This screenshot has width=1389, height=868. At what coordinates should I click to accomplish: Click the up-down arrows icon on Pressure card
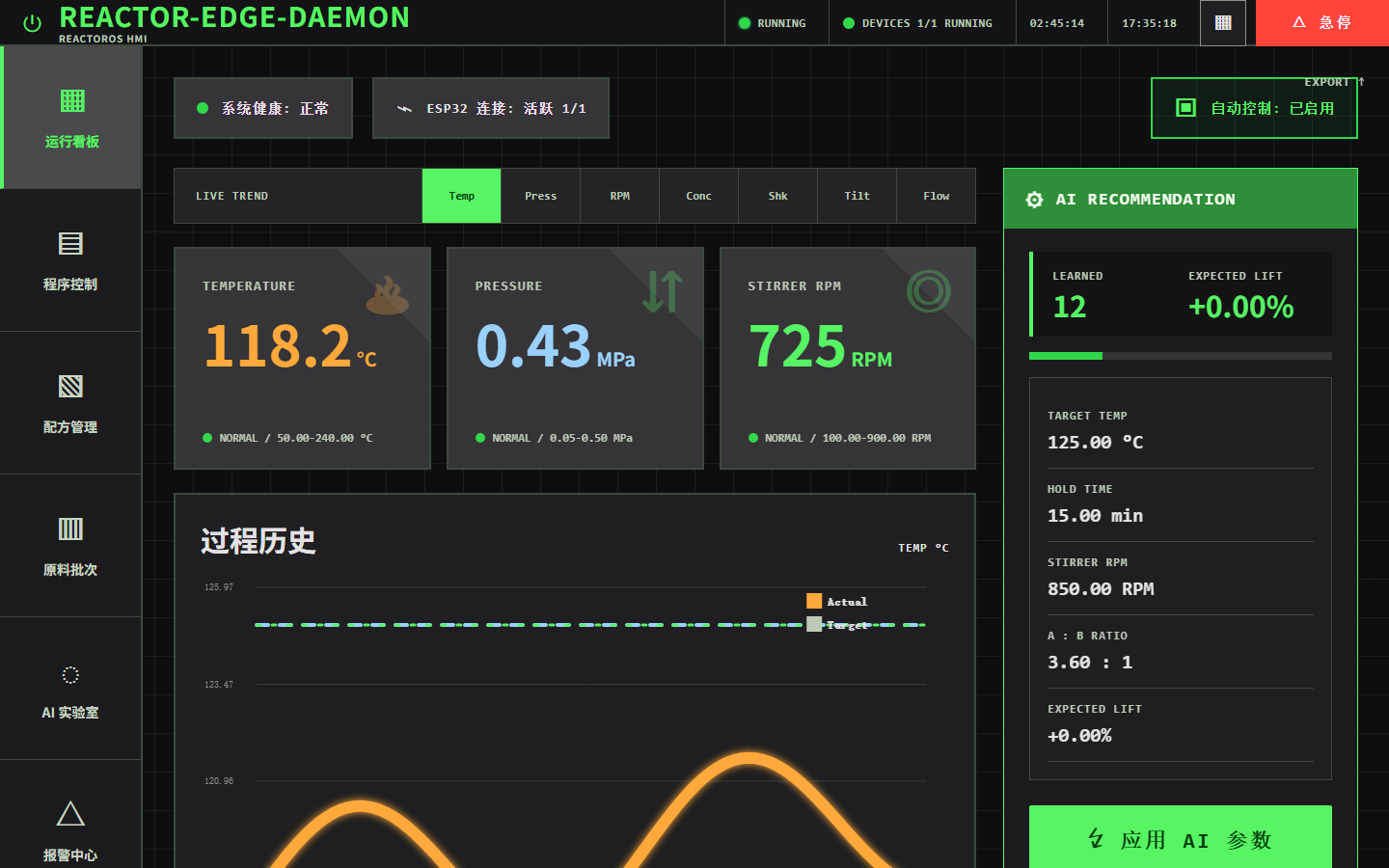point(663,292)
